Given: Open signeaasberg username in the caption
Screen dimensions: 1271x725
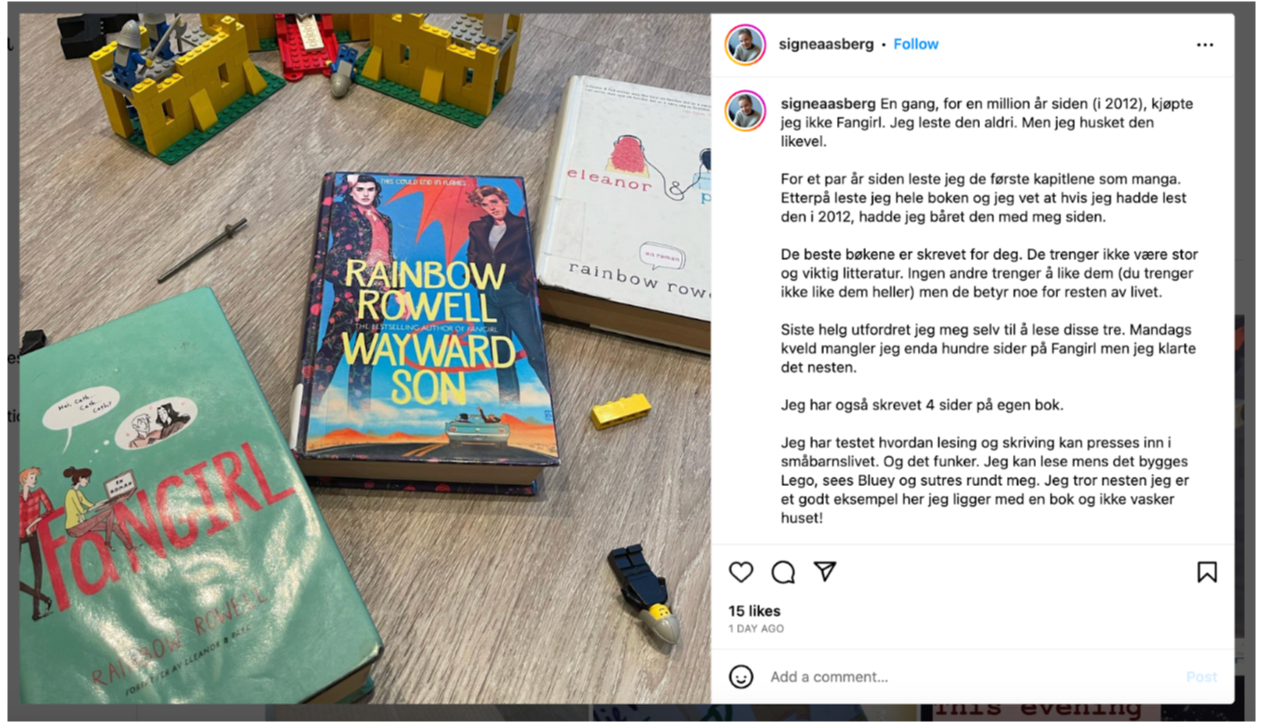Looking at the screenshot, I should (x=828, y=104).
